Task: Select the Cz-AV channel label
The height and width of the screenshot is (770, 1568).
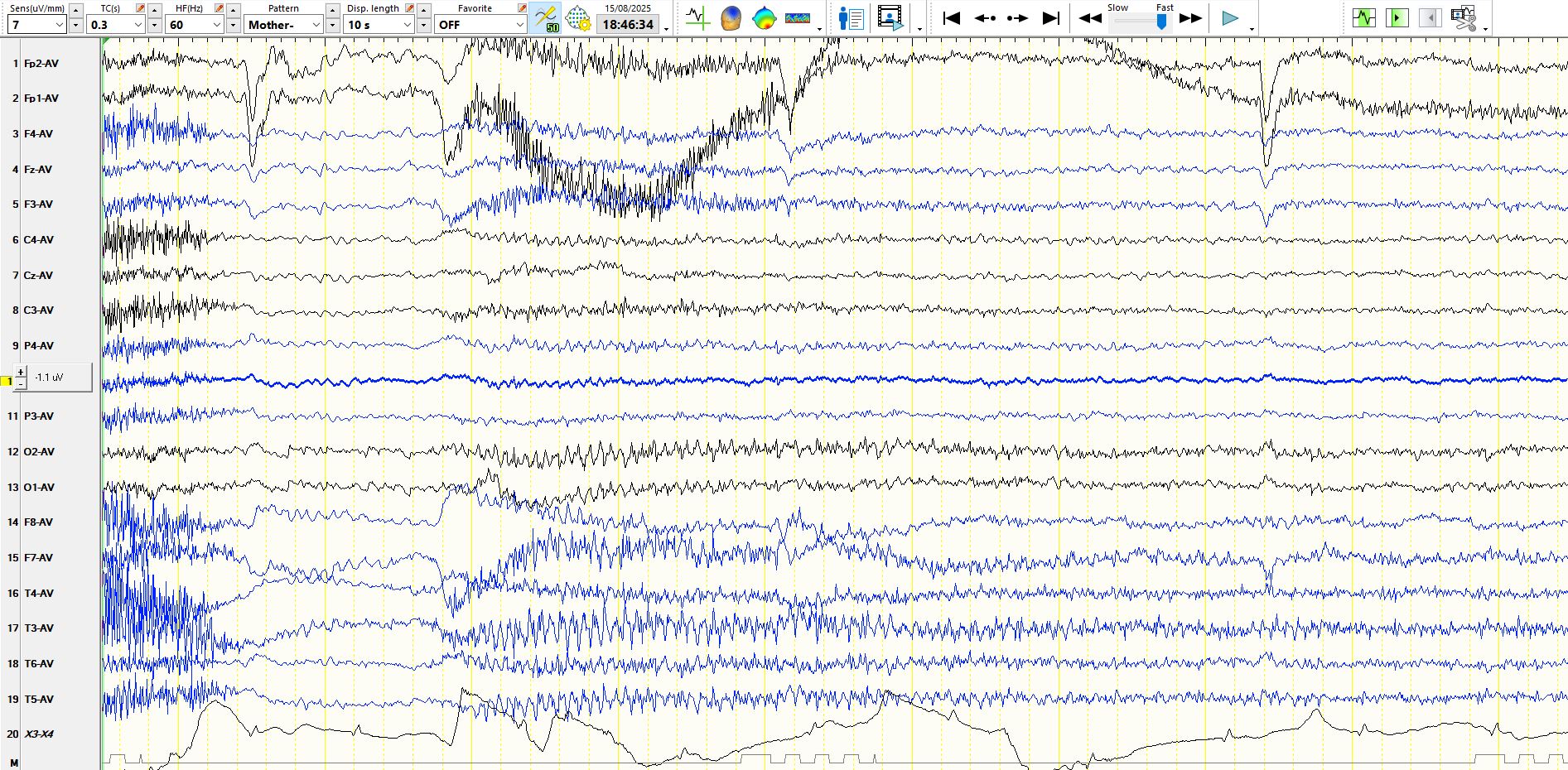Action: (x=38, y=276)
